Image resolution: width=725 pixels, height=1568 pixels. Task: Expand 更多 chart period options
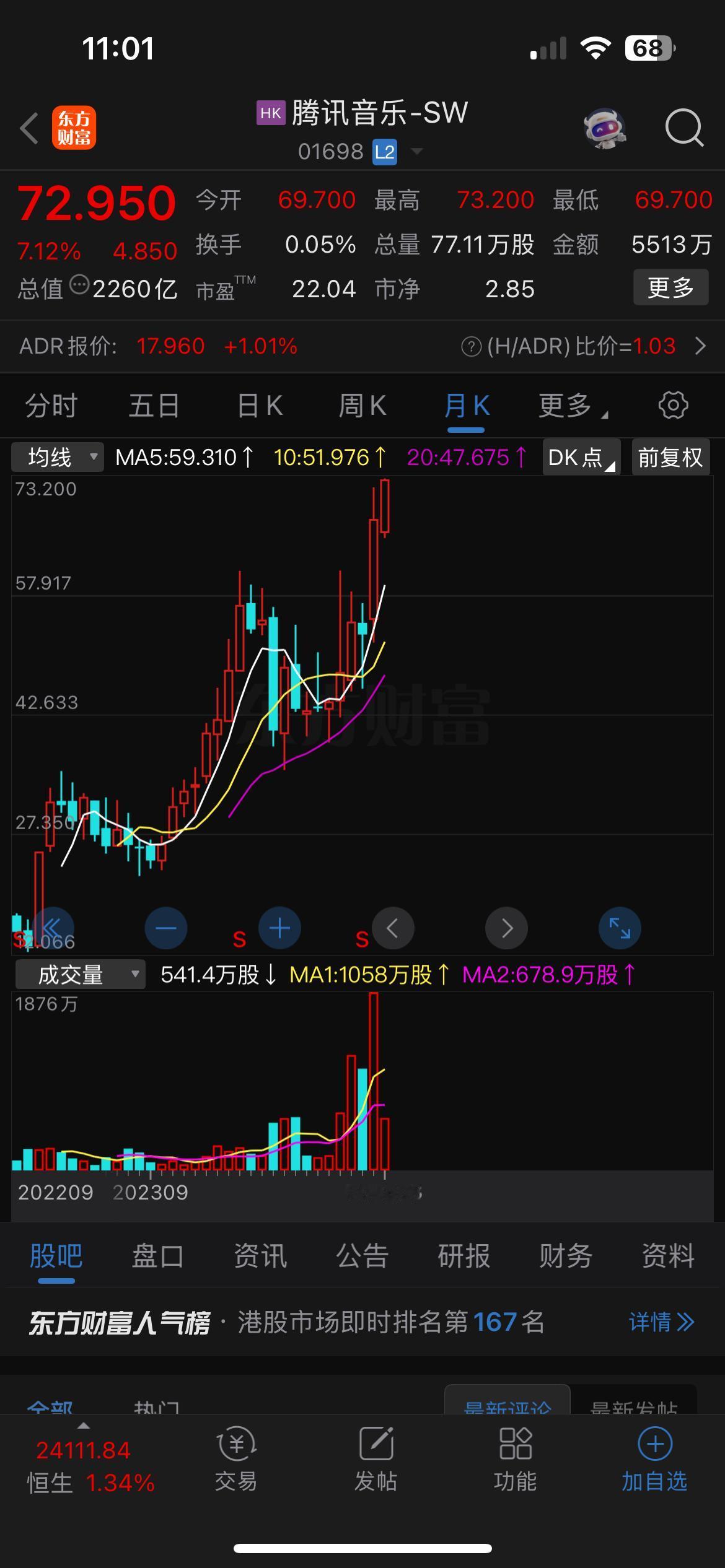573,406
